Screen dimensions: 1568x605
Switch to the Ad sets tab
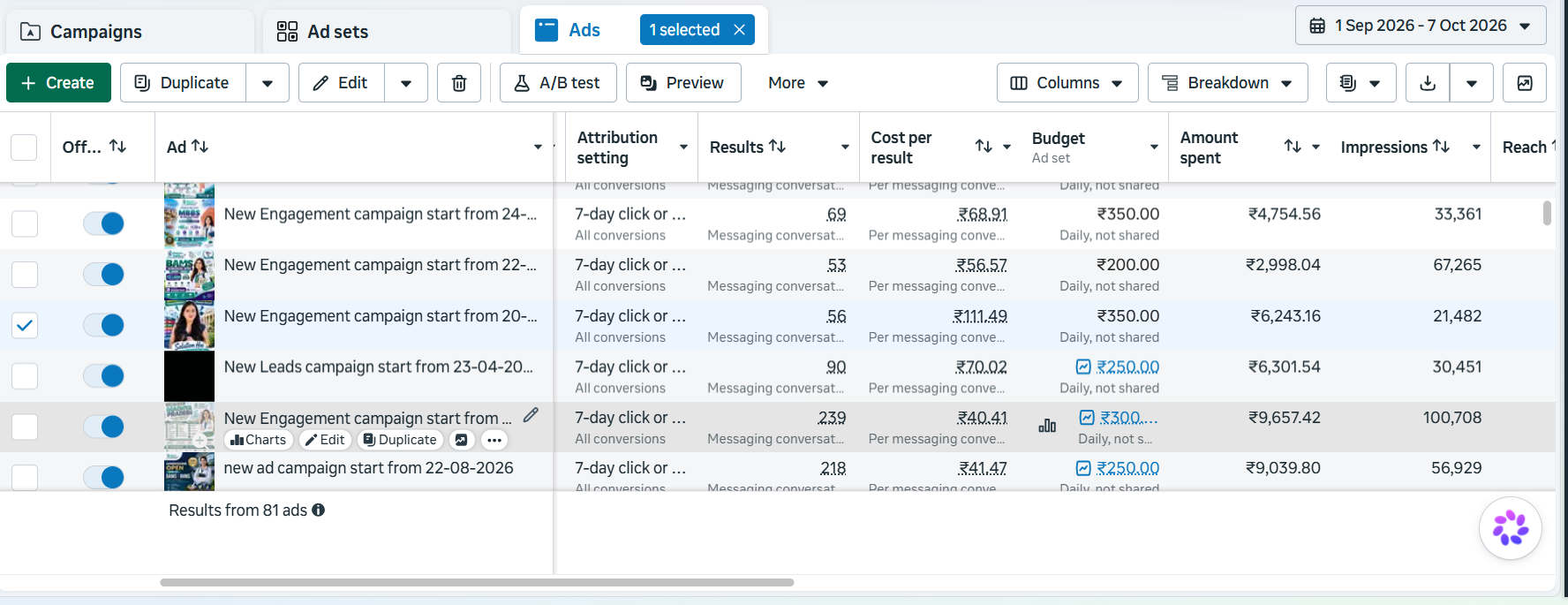click(388, 32)
